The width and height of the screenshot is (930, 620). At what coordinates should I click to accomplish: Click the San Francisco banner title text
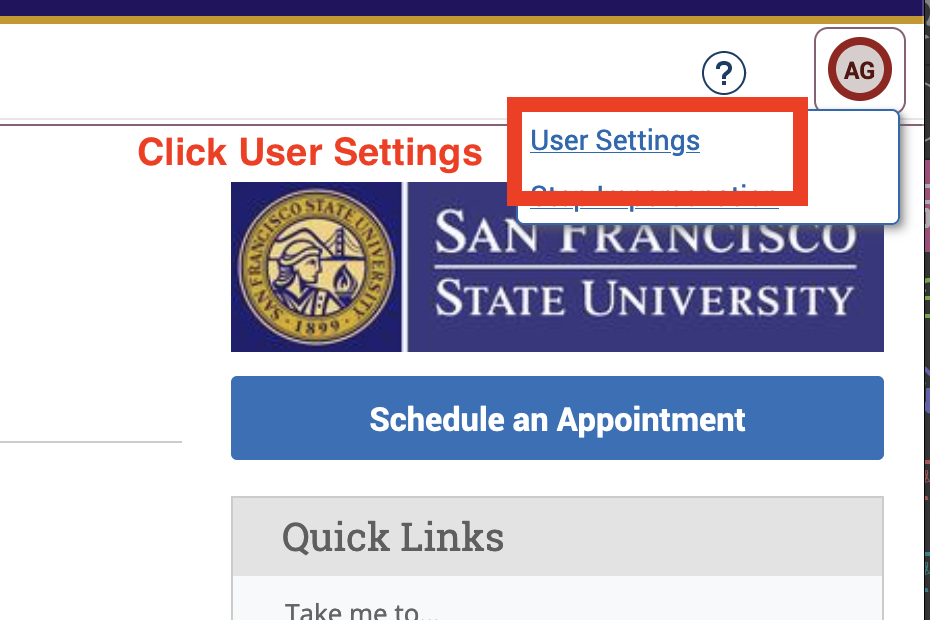point(645,234)
